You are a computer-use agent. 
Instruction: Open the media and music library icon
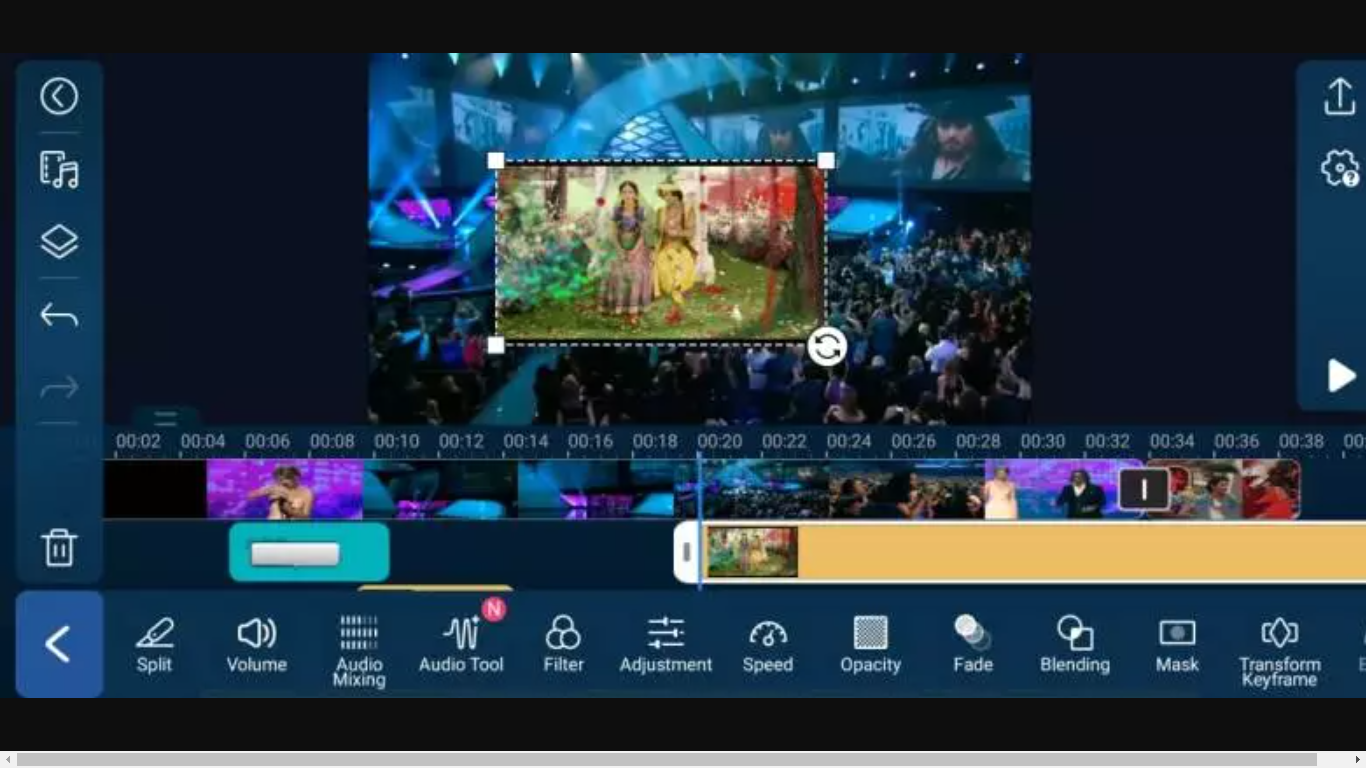[x=59, y=170]
